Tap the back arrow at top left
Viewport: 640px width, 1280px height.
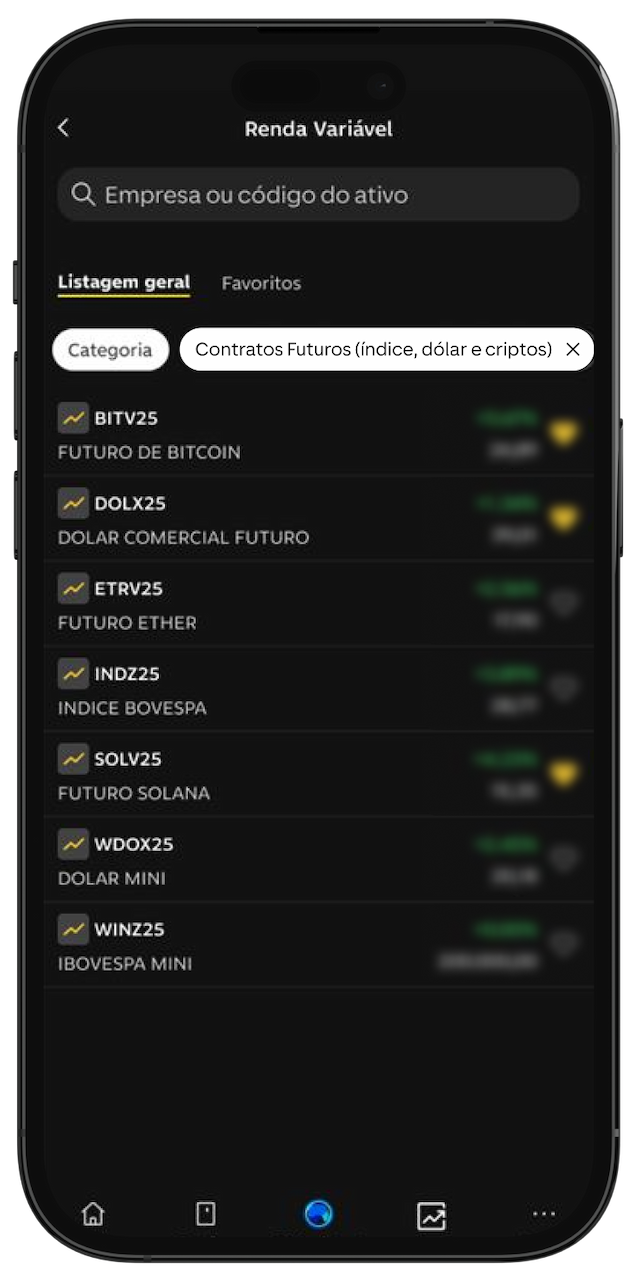click(x=63, y=128)
